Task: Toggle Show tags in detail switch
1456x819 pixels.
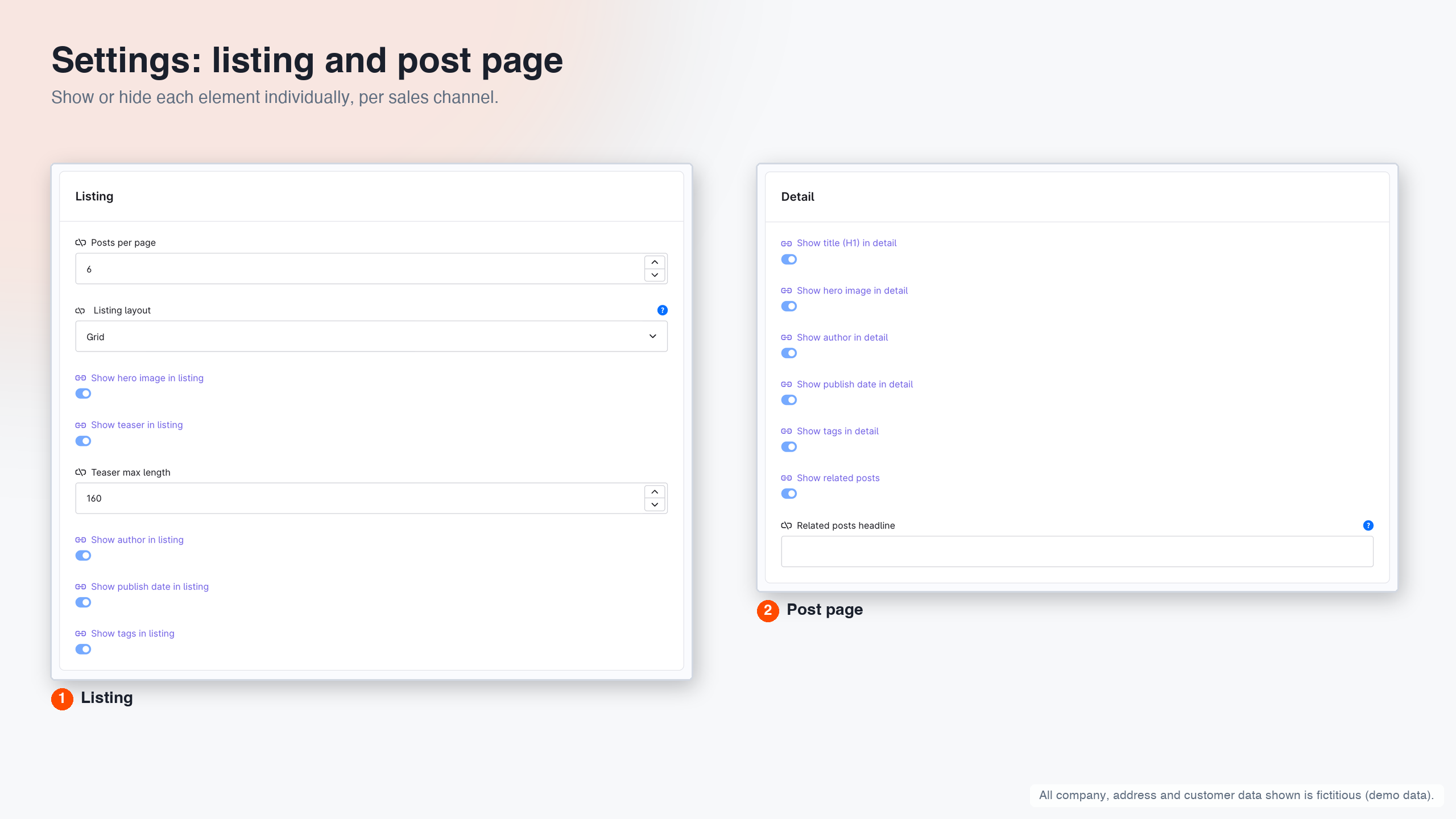Action: (789, 447)
